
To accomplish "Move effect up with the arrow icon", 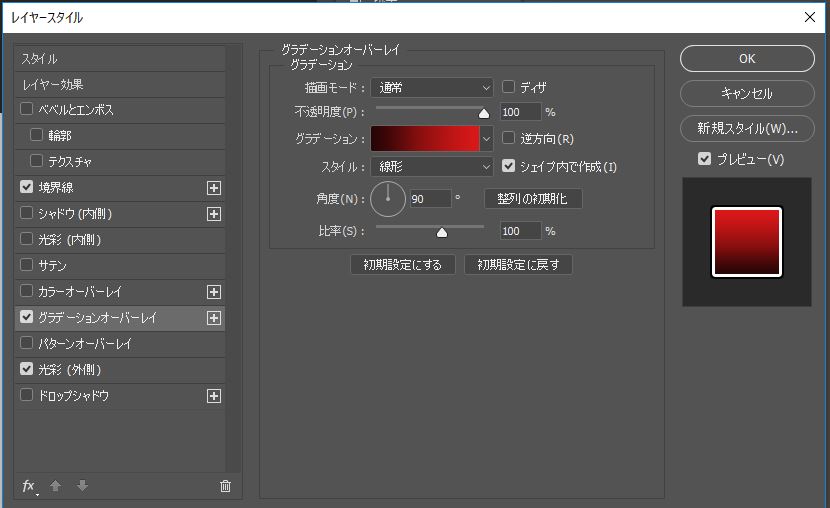I will pyautogui.click(x=56, y=486).
